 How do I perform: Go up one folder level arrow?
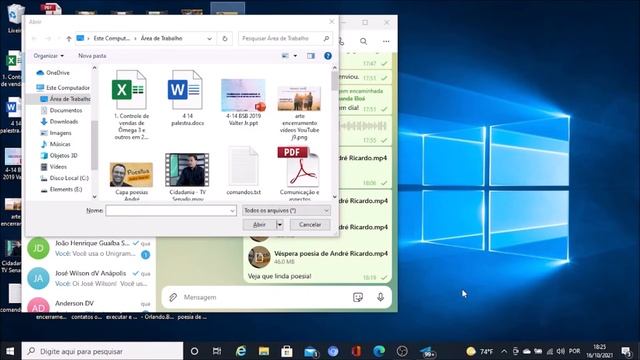(69, 38)
